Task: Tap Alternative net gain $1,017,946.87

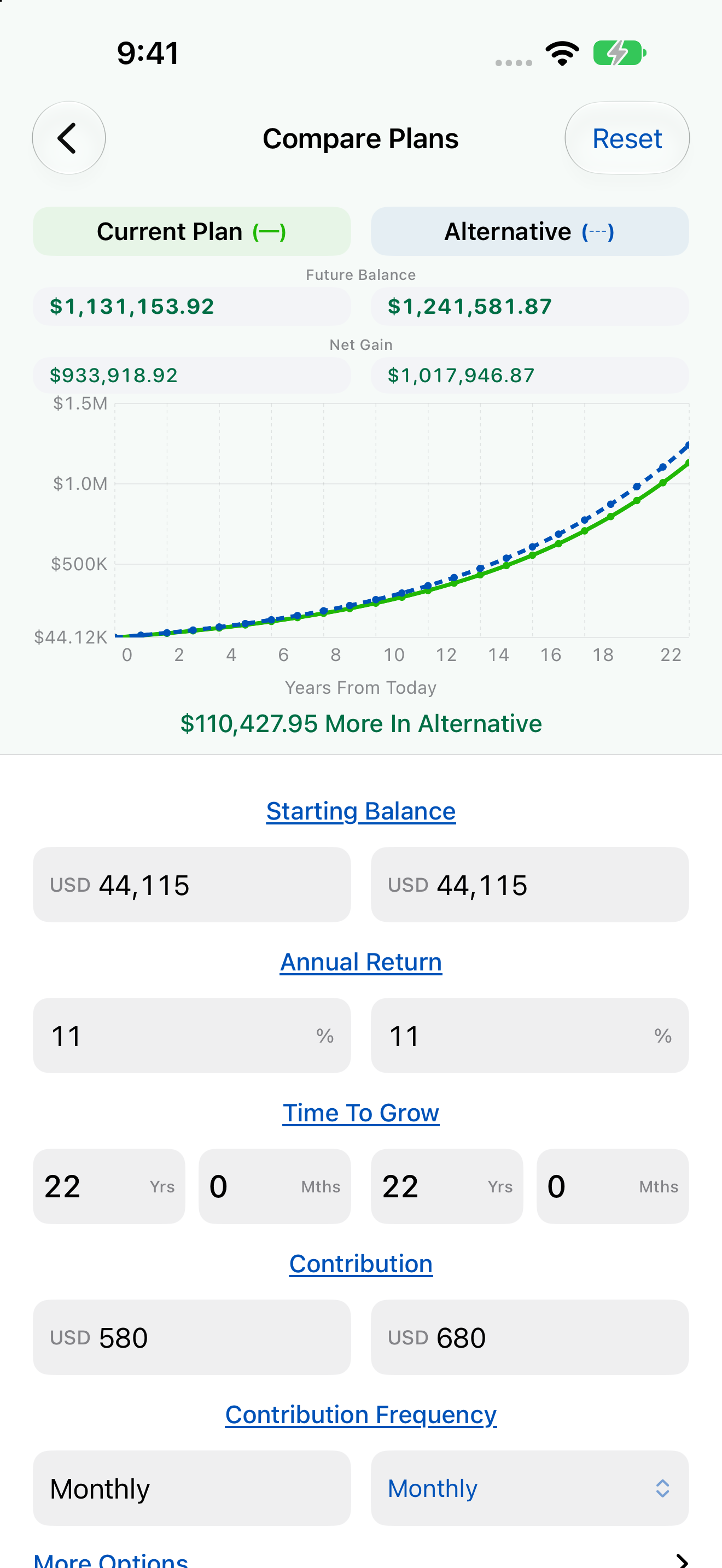Action: click(529, 375)
